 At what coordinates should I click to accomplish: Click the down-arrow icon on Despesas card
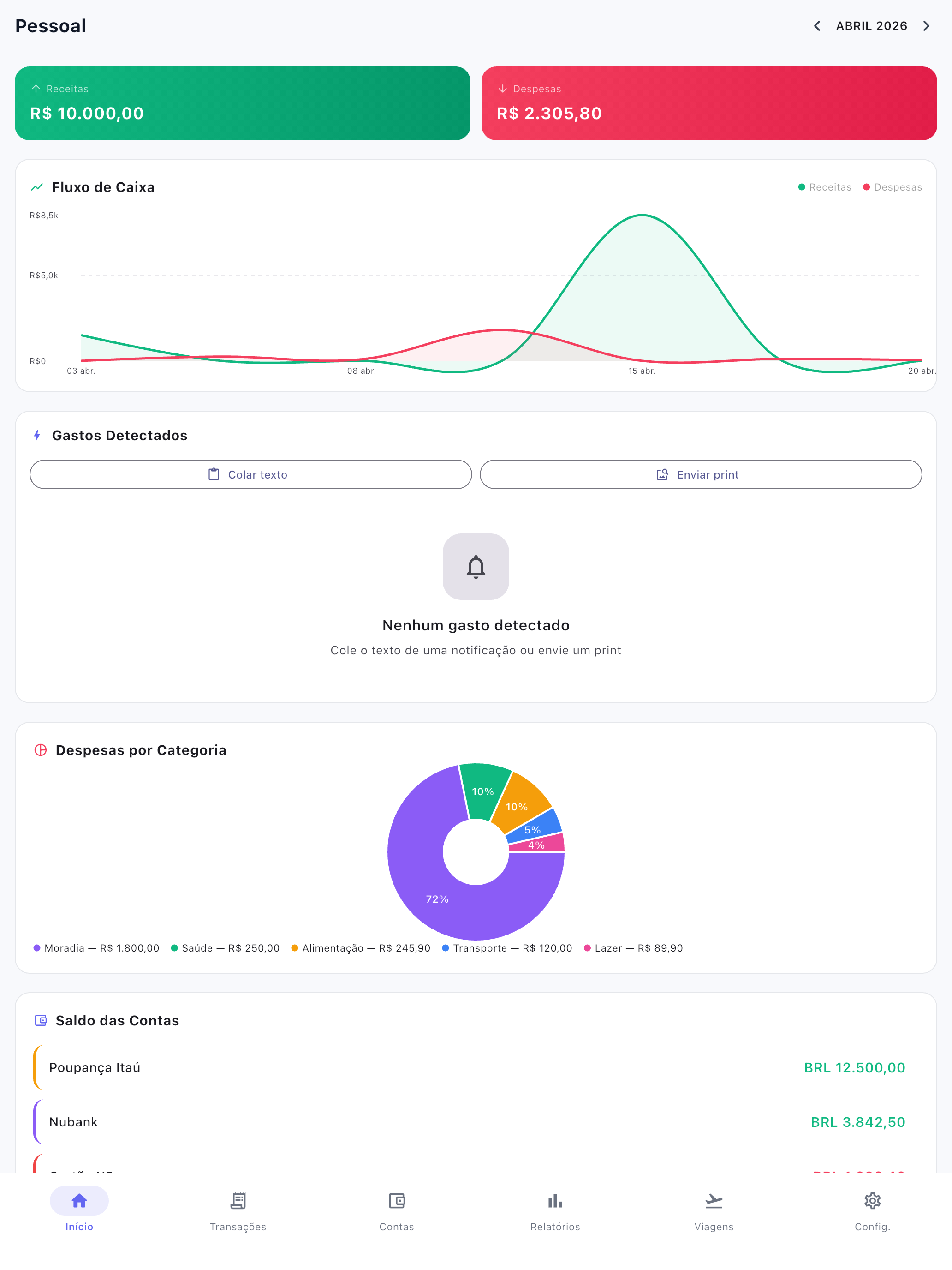click(x=503, y=89)
